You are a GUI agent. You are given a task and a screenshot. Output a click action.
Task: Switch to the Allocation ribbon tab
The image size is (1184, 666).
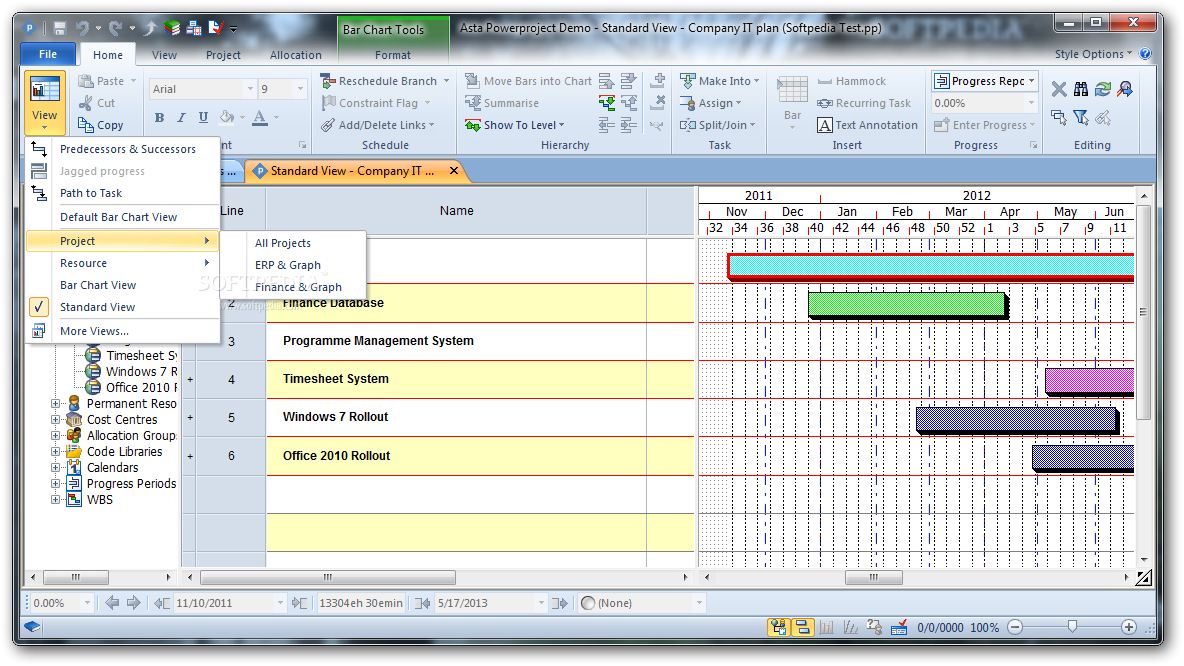pyautogui.click(x=295, y=55)
